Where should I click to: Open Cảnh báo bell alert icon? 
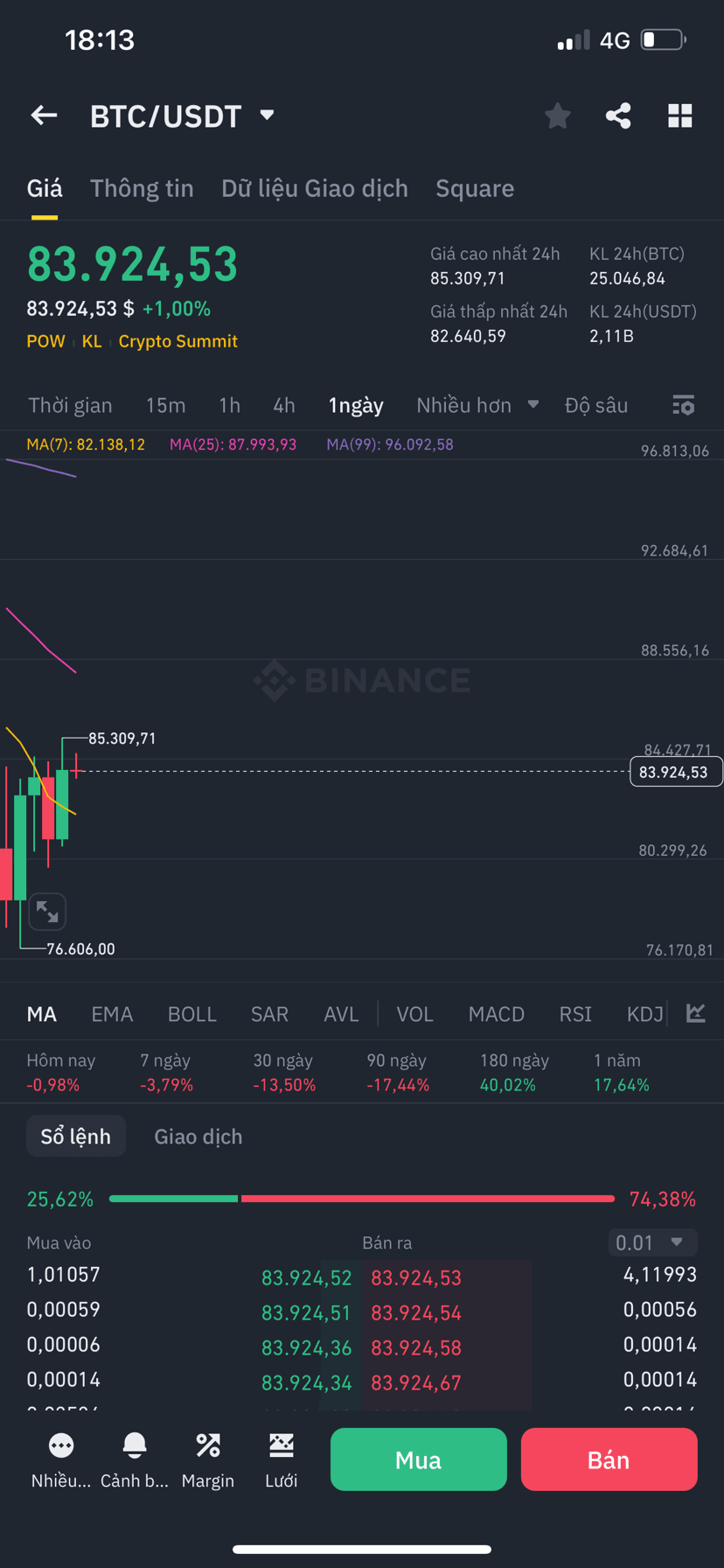click(x=135, y=1445)
